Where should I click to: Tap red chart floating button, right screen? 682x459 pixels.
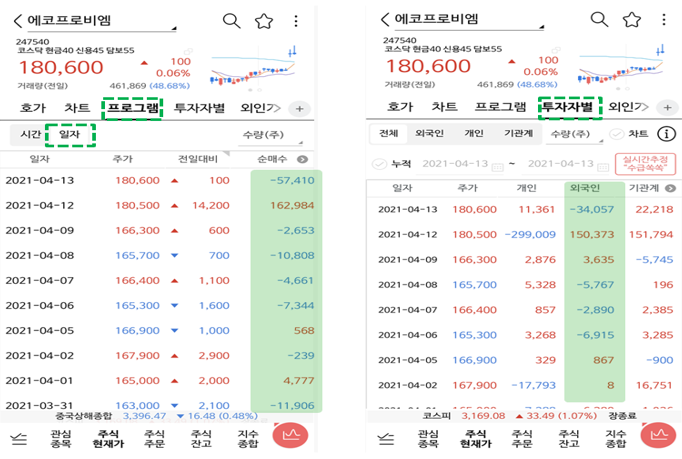coord(659,435)
